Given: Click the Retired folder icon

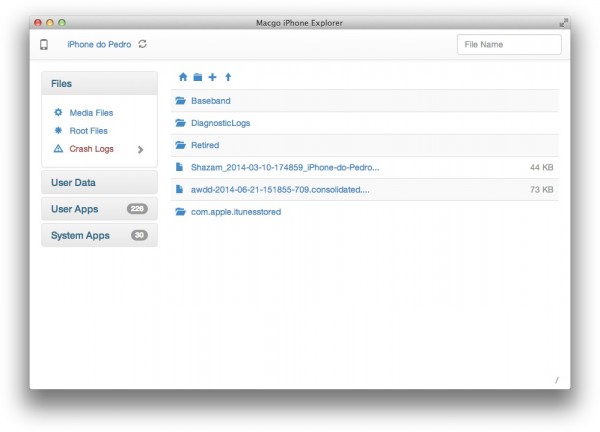Looking at the screenshot, I should pyautogui.click(x=180, y=145).
